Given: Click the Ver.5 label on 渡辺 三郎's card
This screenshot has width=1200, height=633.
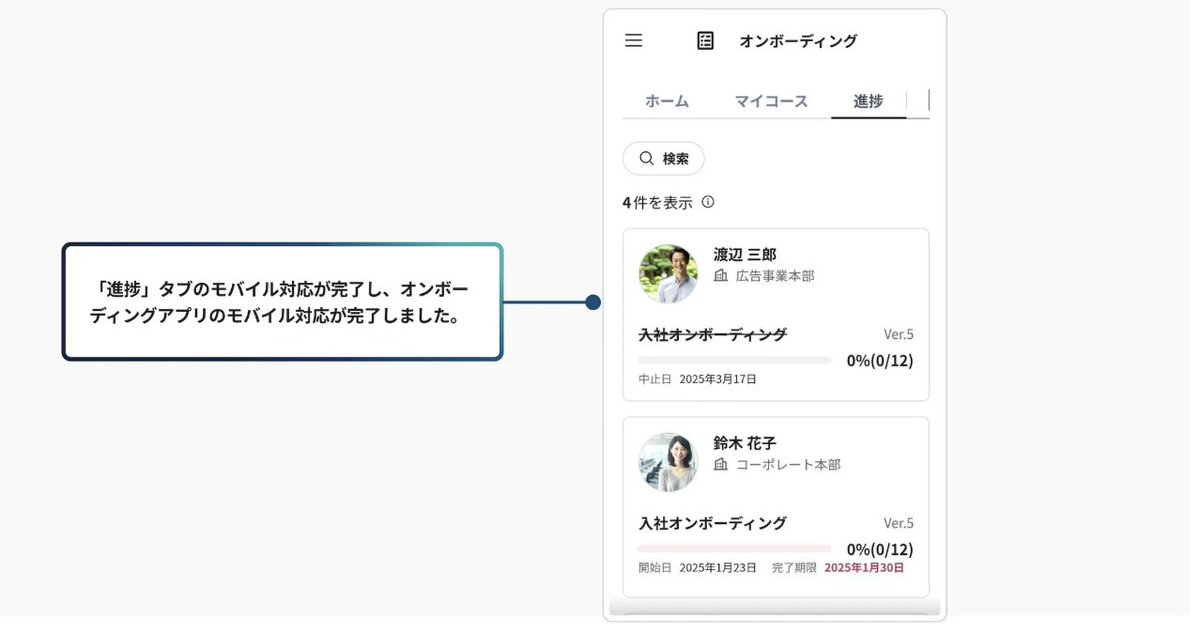Looking at the screenshot, I should [x=898, y=334].
